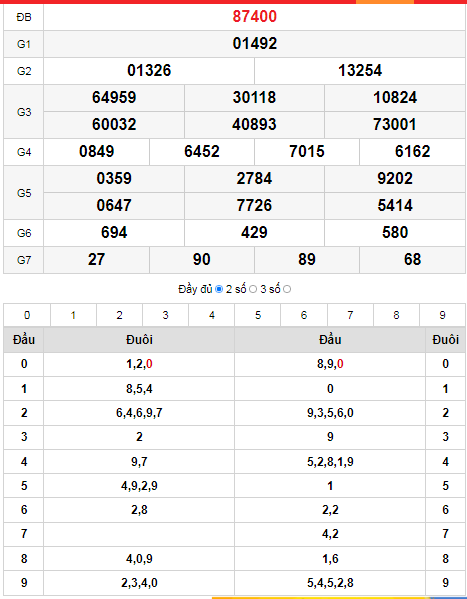Click the G2 number 01326
The width and height of the screenshot is (467, 599).
click(149, 71)
